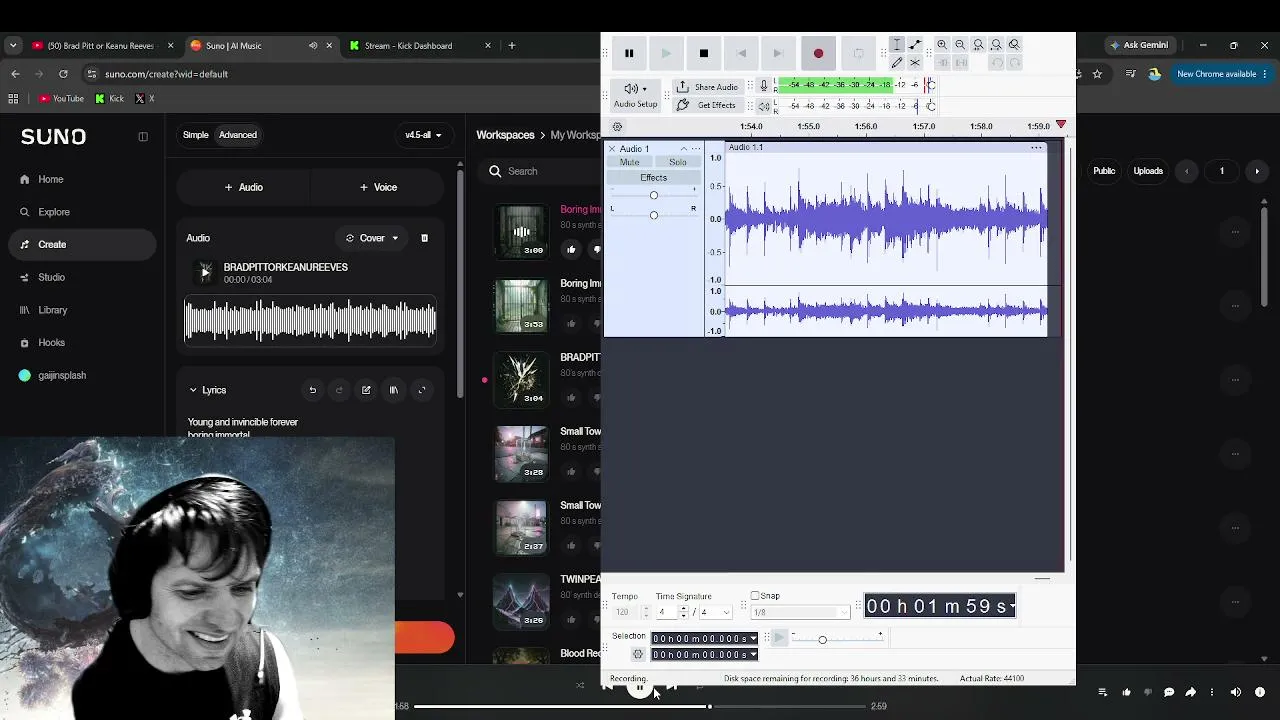Open the 1/8 snap-to dropdown

pos(800,612)
